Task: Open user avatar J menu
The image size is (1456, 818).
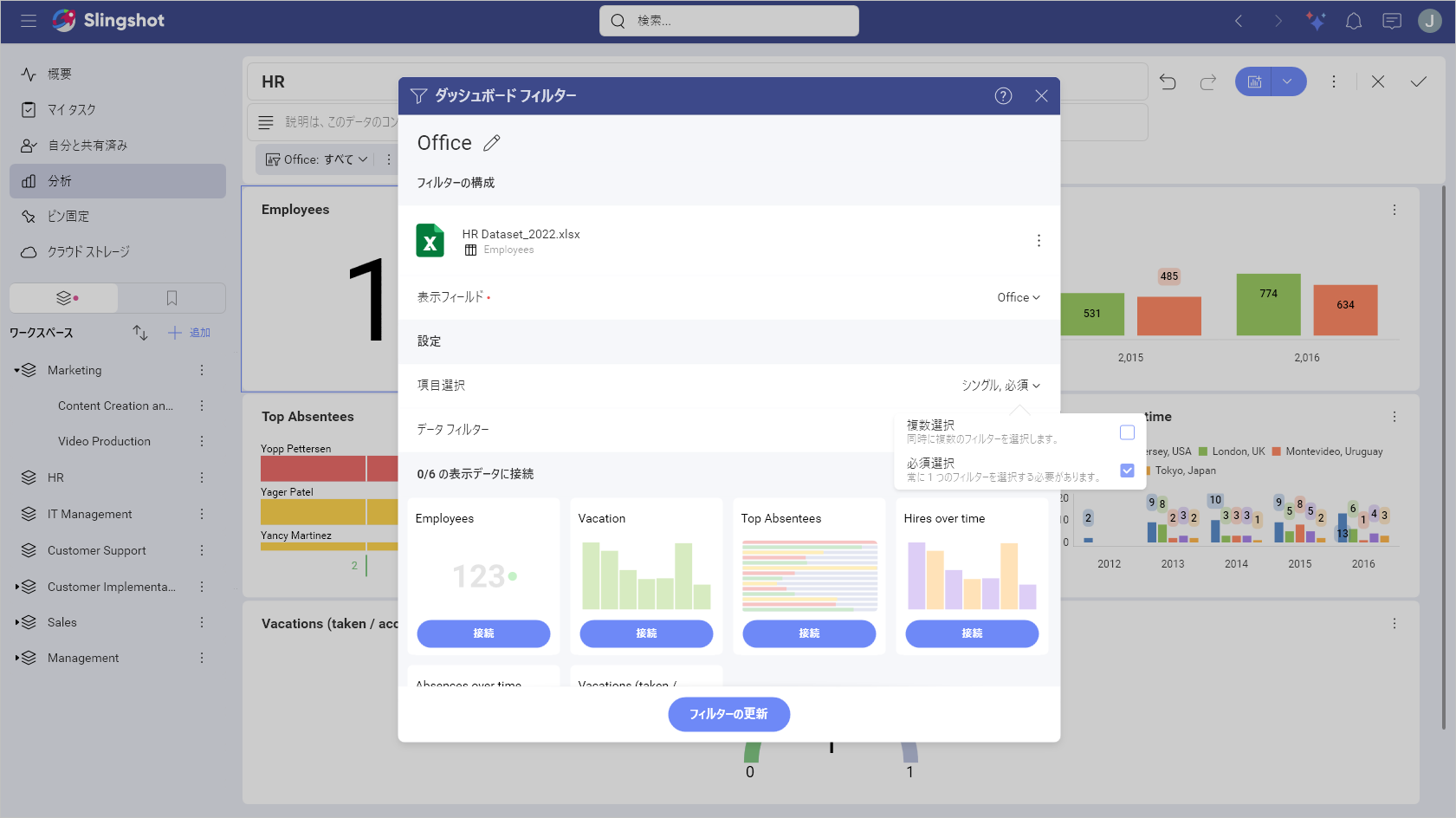Action: click(1430, 21)
